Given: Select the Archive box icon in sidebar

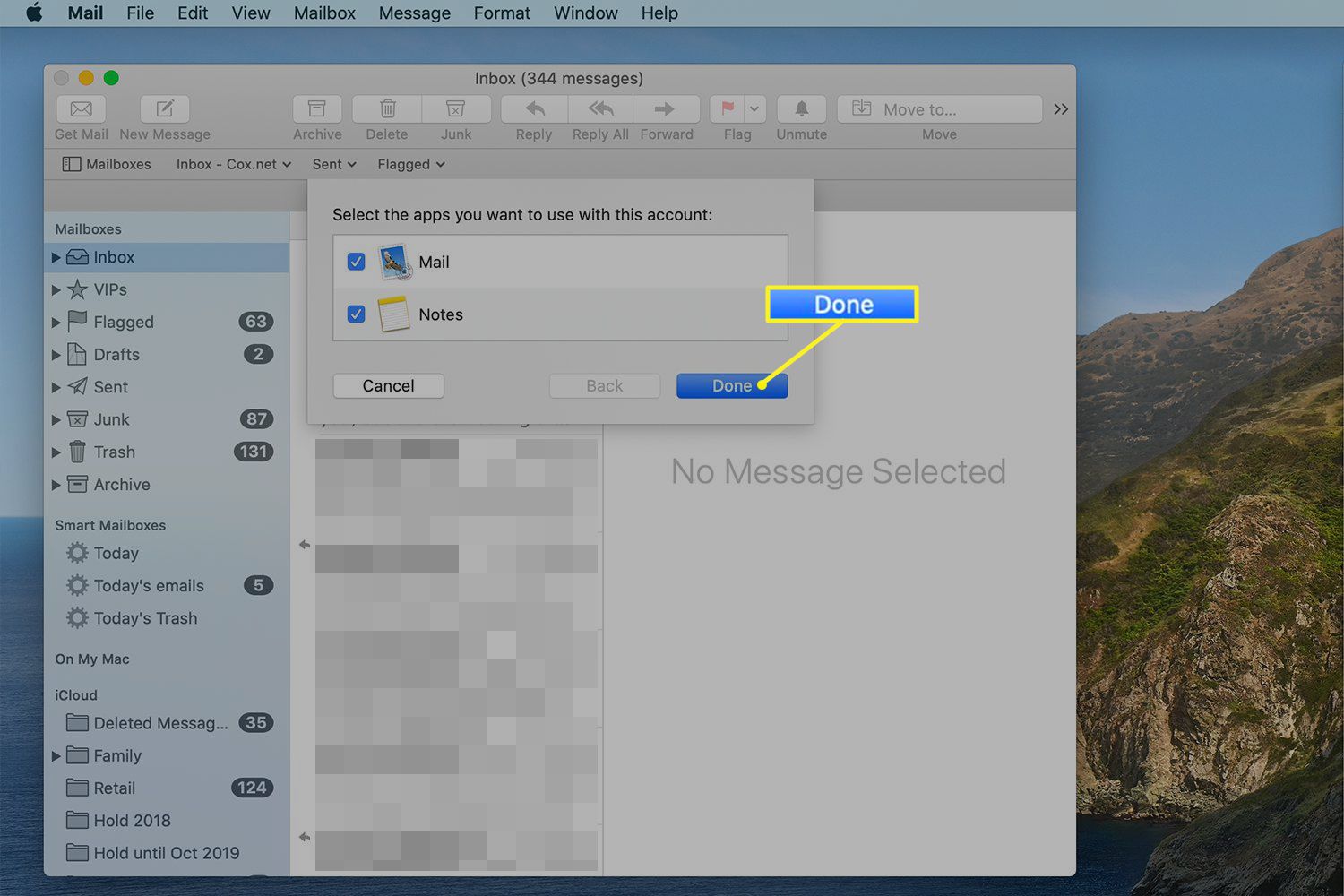Looking at the screenshot, I should click(78, 484).
